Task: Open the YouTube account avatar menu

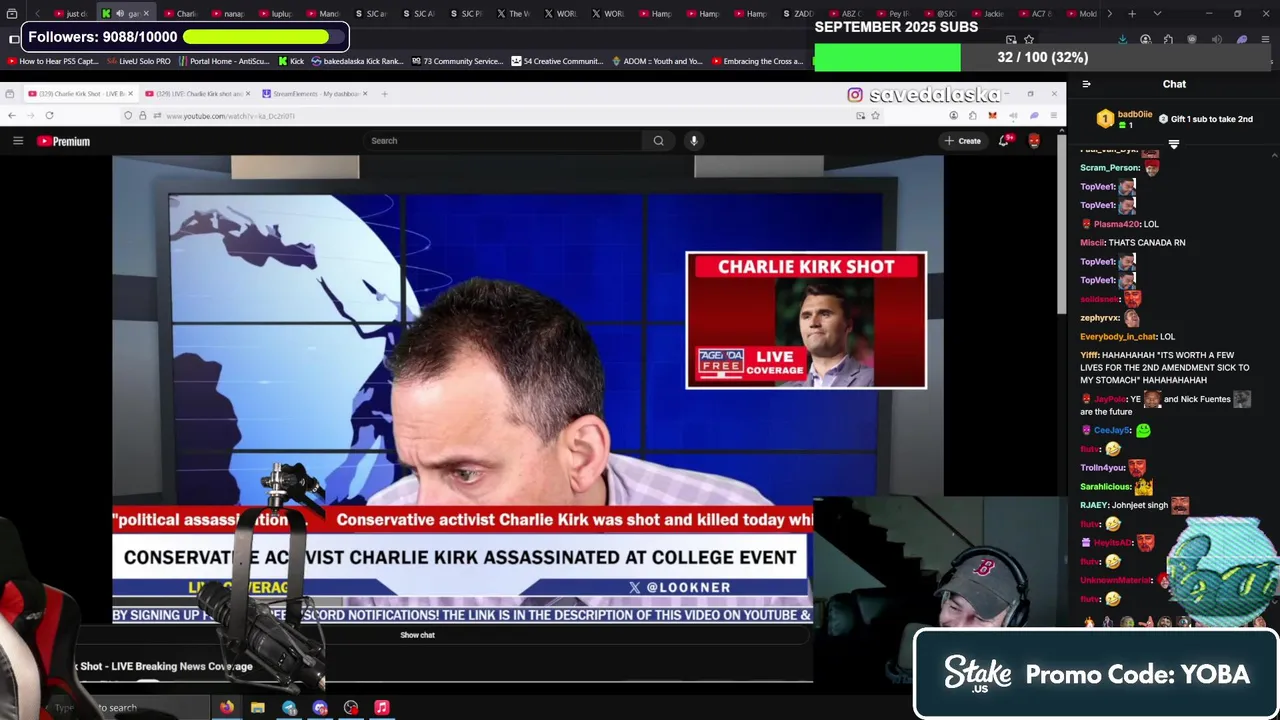Action: (x=1034, y=141)
